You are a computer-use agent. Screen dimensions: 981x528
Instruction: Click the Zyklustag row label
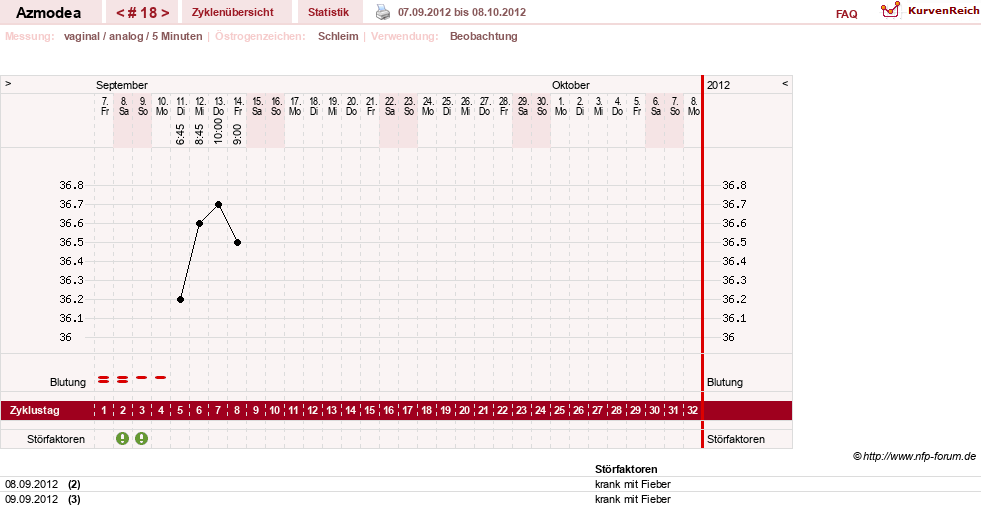34,410
